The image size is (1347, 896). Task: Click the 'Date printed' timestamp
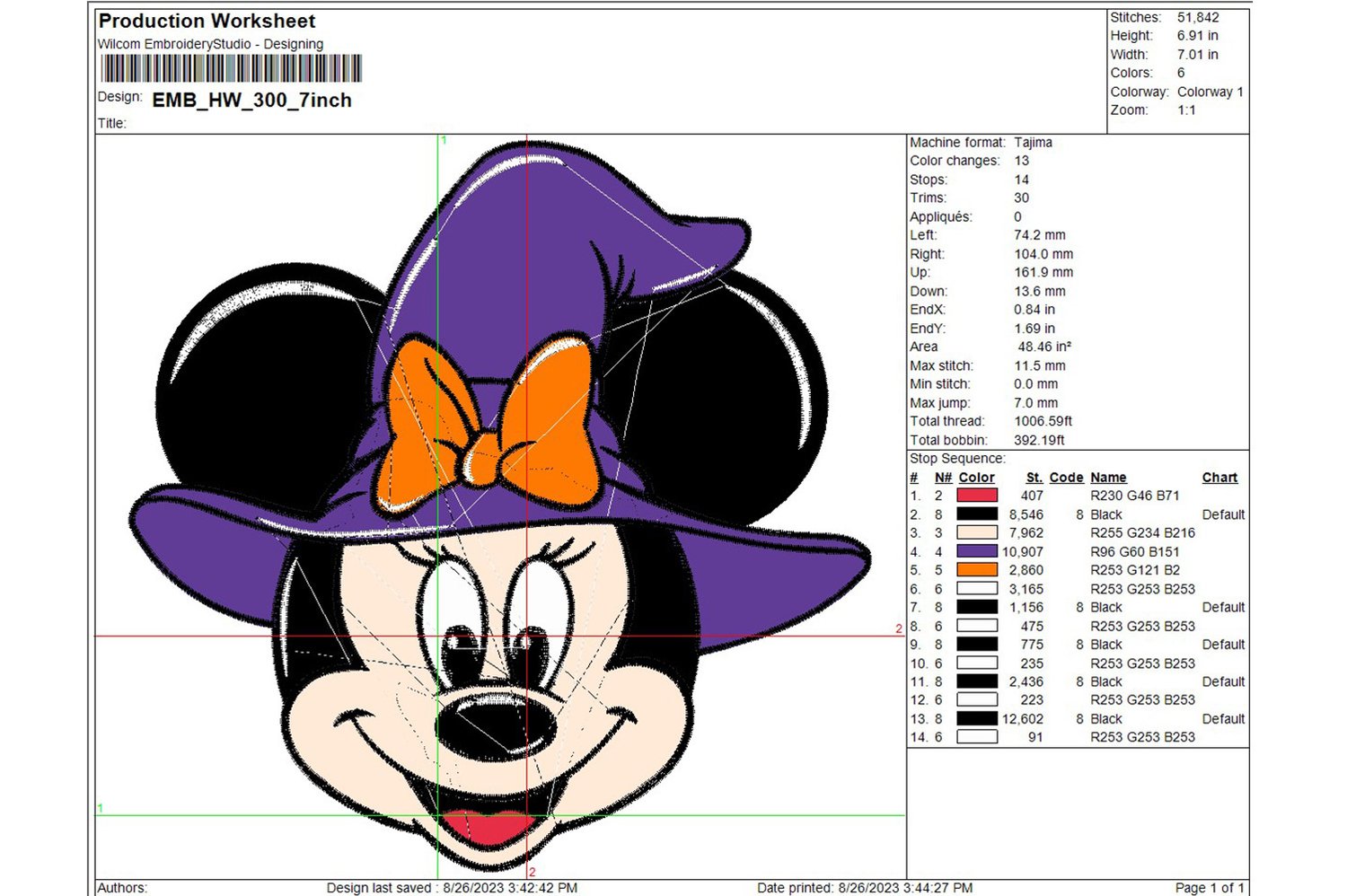(x=865, y=888)
